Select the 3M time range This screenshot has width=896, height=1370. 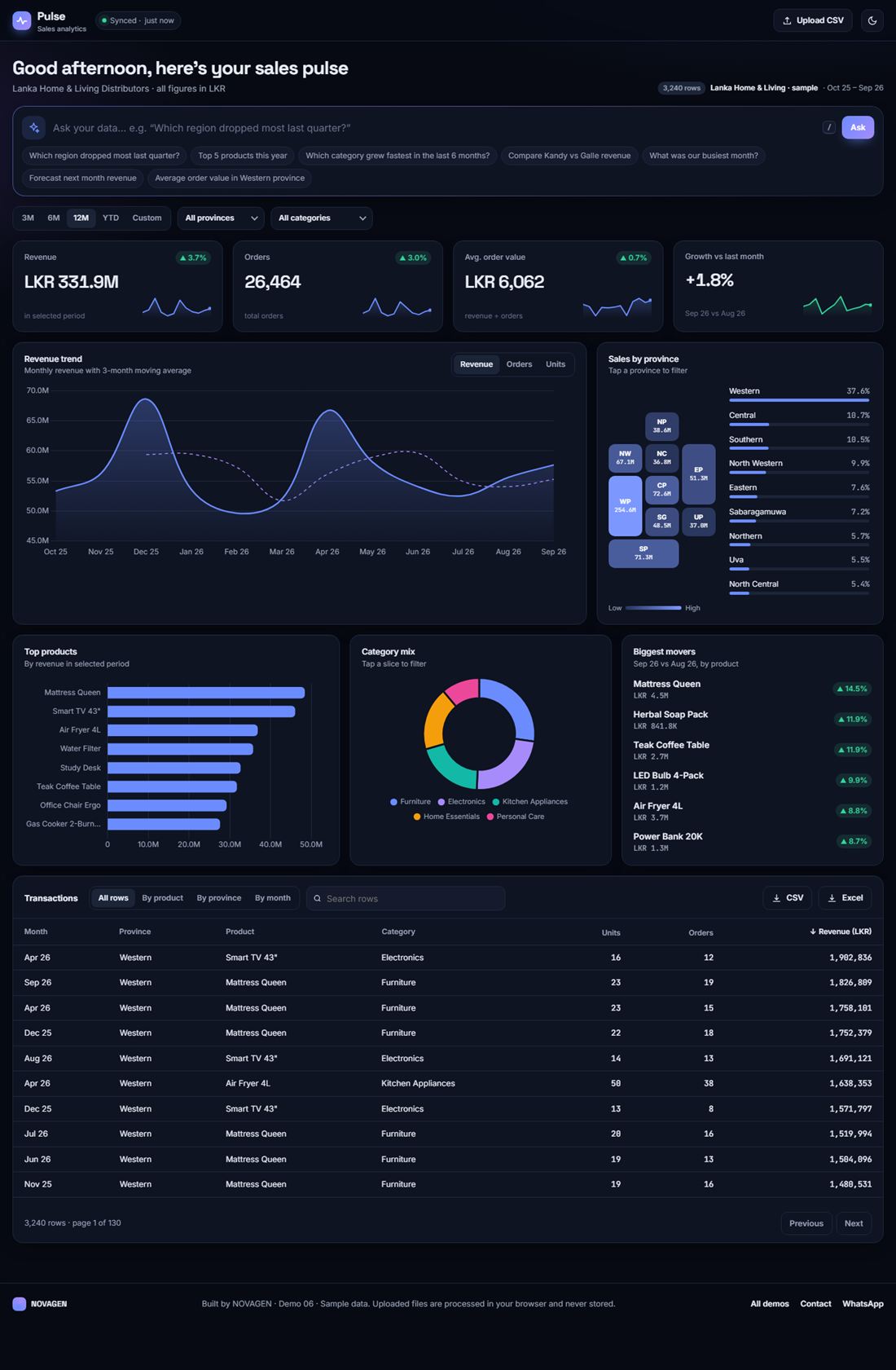(x=28, y=218)
